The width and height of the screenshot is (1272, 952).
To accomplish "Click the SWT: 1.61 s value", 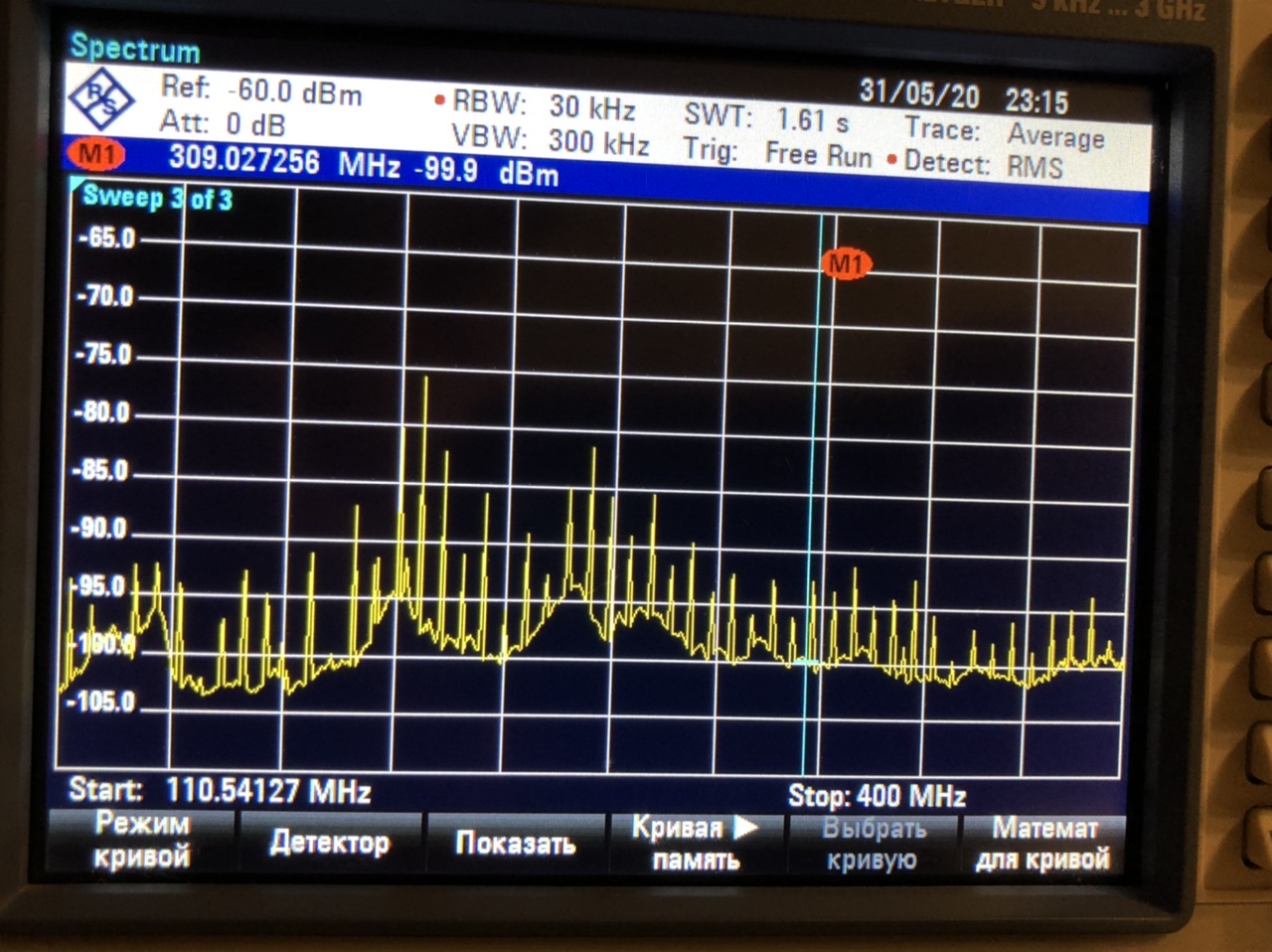I will (766, 118).
